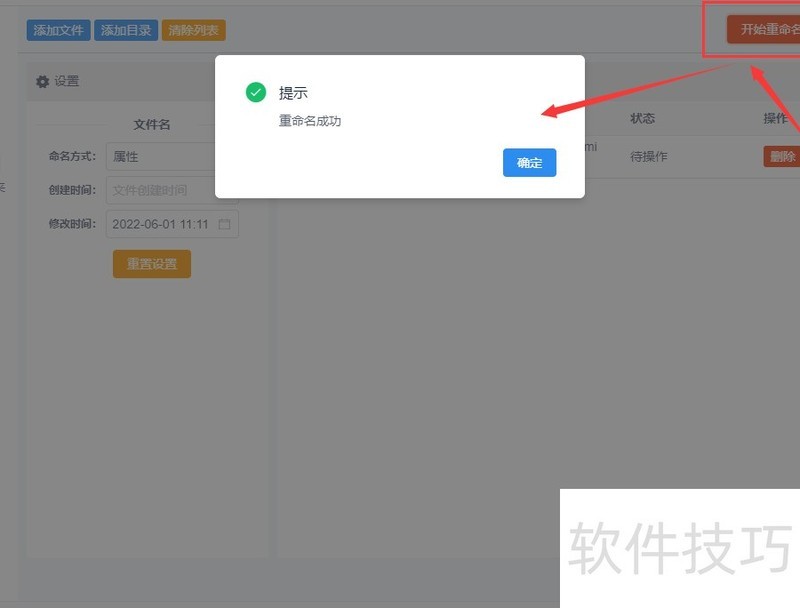Select the 重命名成功 message text
This screenshot has width=800, height=608.
[310, 121]
